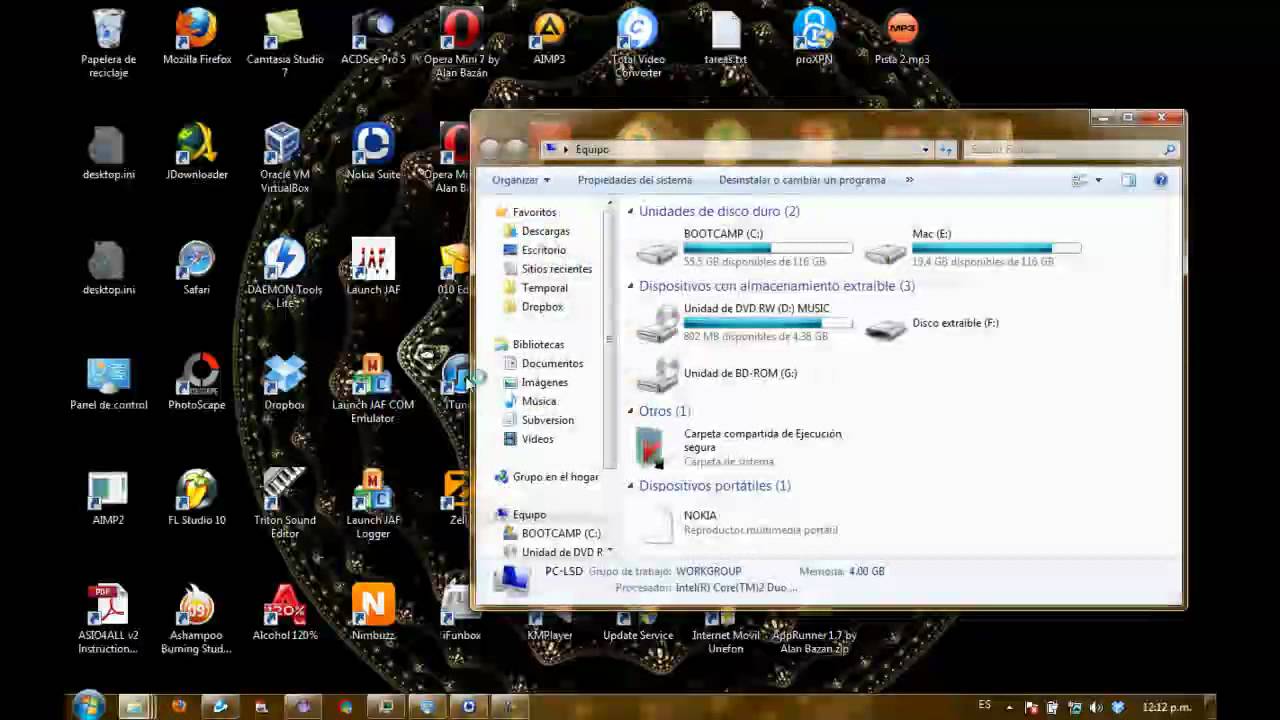Viewport: 1280px width, 720px height.
Task: Select the tareas.txt file on desktop
Action: [726, 38]
